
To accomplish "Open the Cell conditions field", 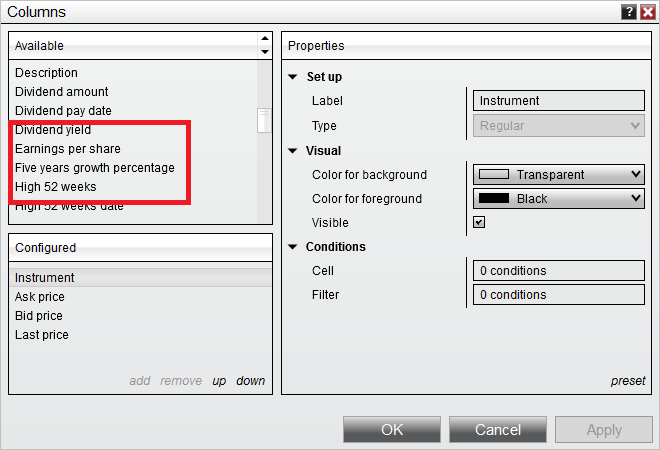I will pyautogui.click(x=558, y=271).
